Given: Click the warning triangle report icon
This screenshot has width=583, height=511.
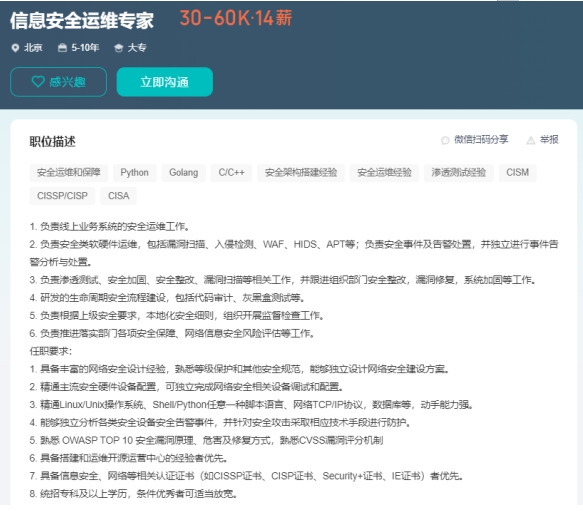Looking at the screenshot, I should coord(531,140).
